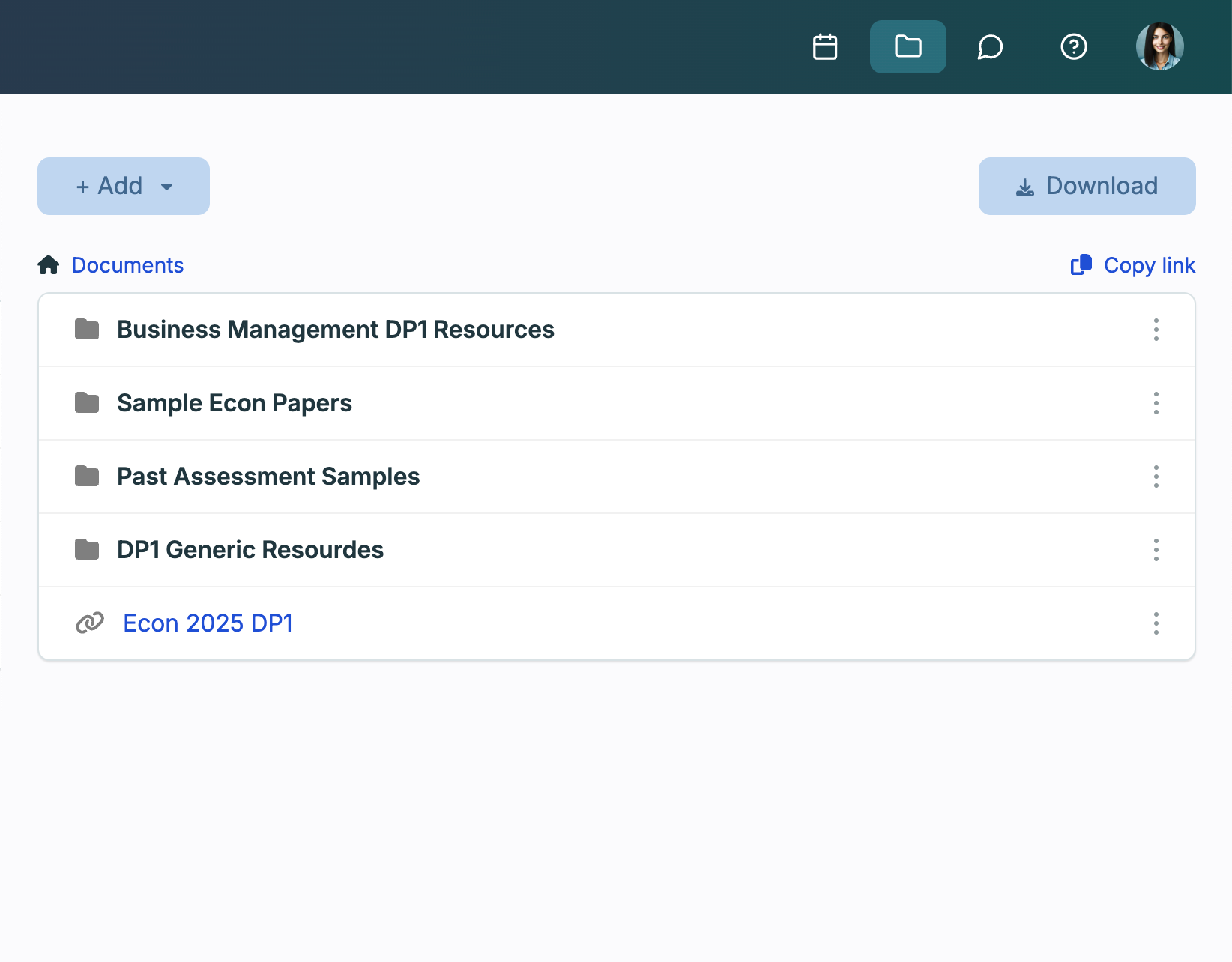Image resolution: width=1232 pixels, height=962 pixels.
Task: Open the Econ 2025 DP1 link
Action: (x=208, y=623)
